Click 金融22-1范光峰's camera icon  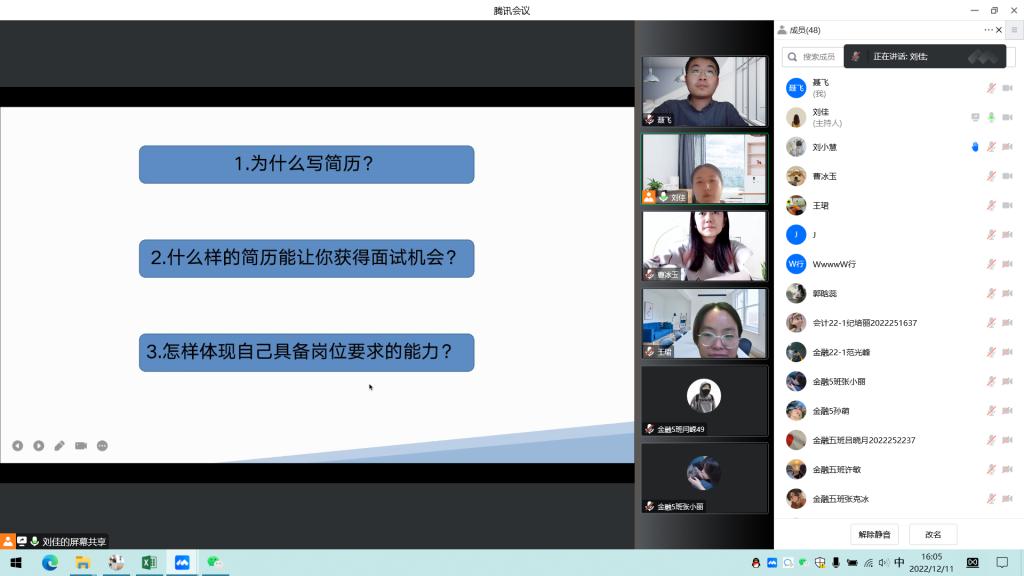point(1008,352)
